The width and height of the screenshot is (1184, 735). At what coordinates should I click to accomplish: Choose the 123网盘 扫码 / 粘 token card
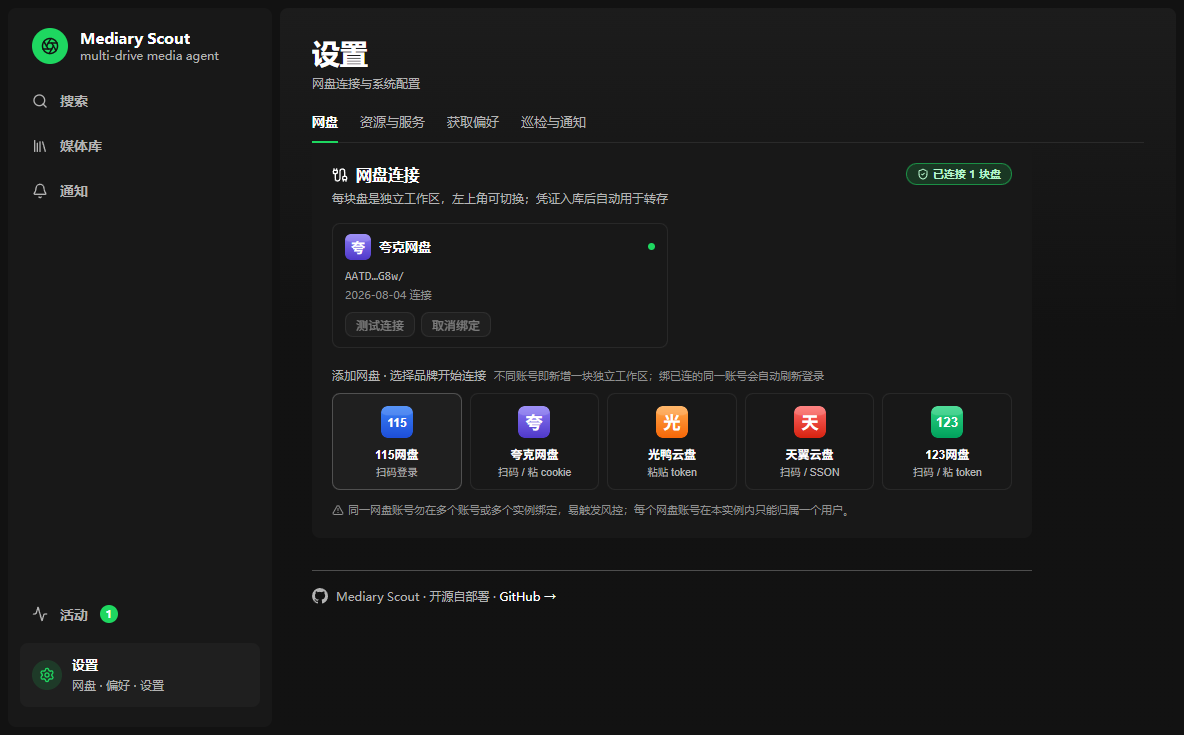pyautogui.click(x=947, y=441)
